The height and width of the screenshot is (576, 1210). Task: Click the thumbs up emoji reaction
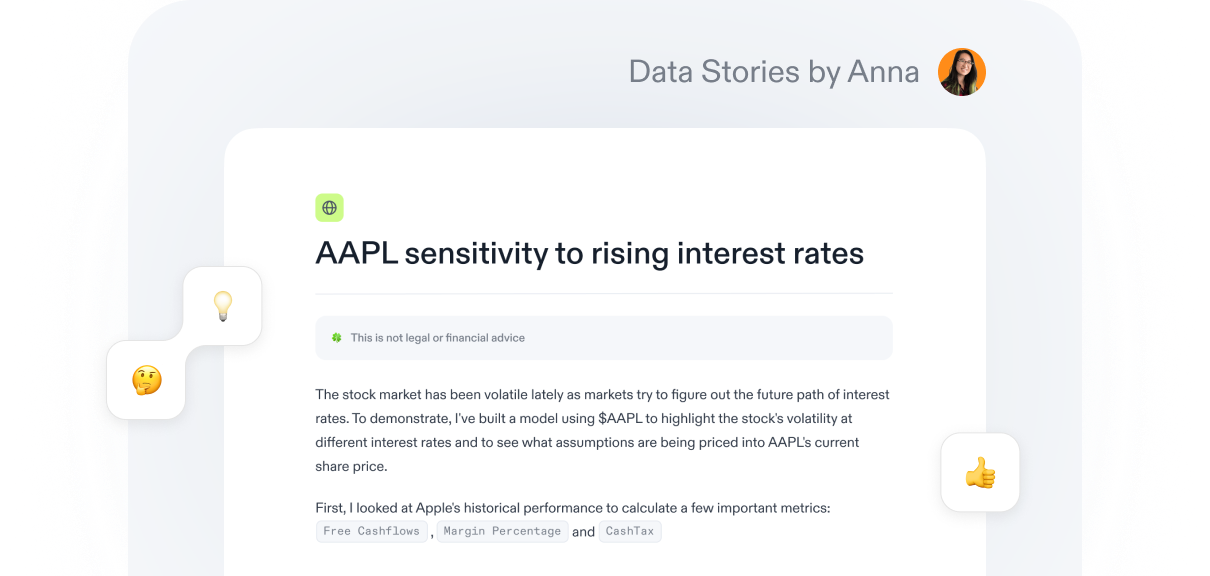[x=980, y=472]
